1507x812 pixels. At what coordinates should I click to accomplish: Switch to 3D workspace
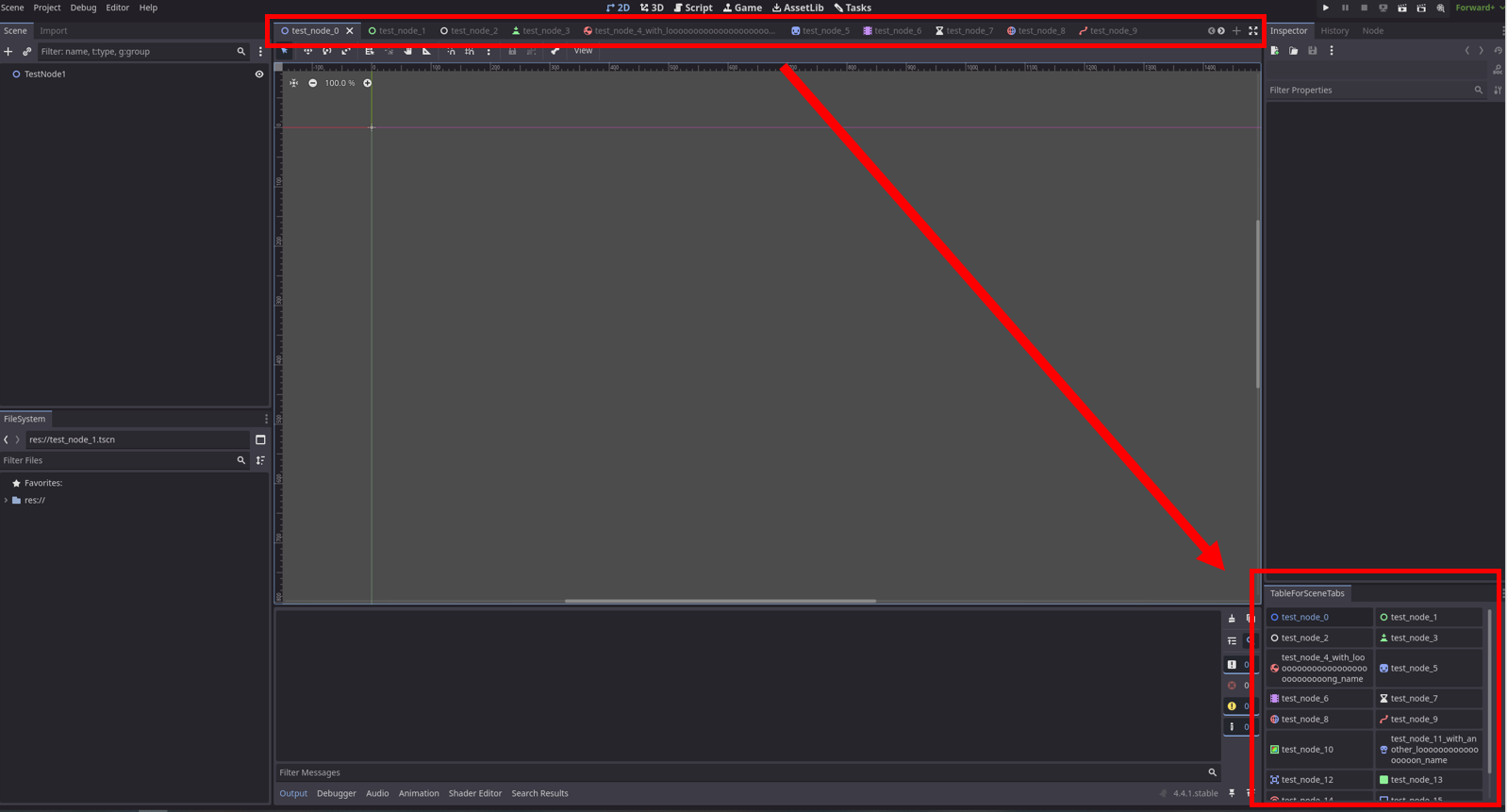tap(652, 8)
